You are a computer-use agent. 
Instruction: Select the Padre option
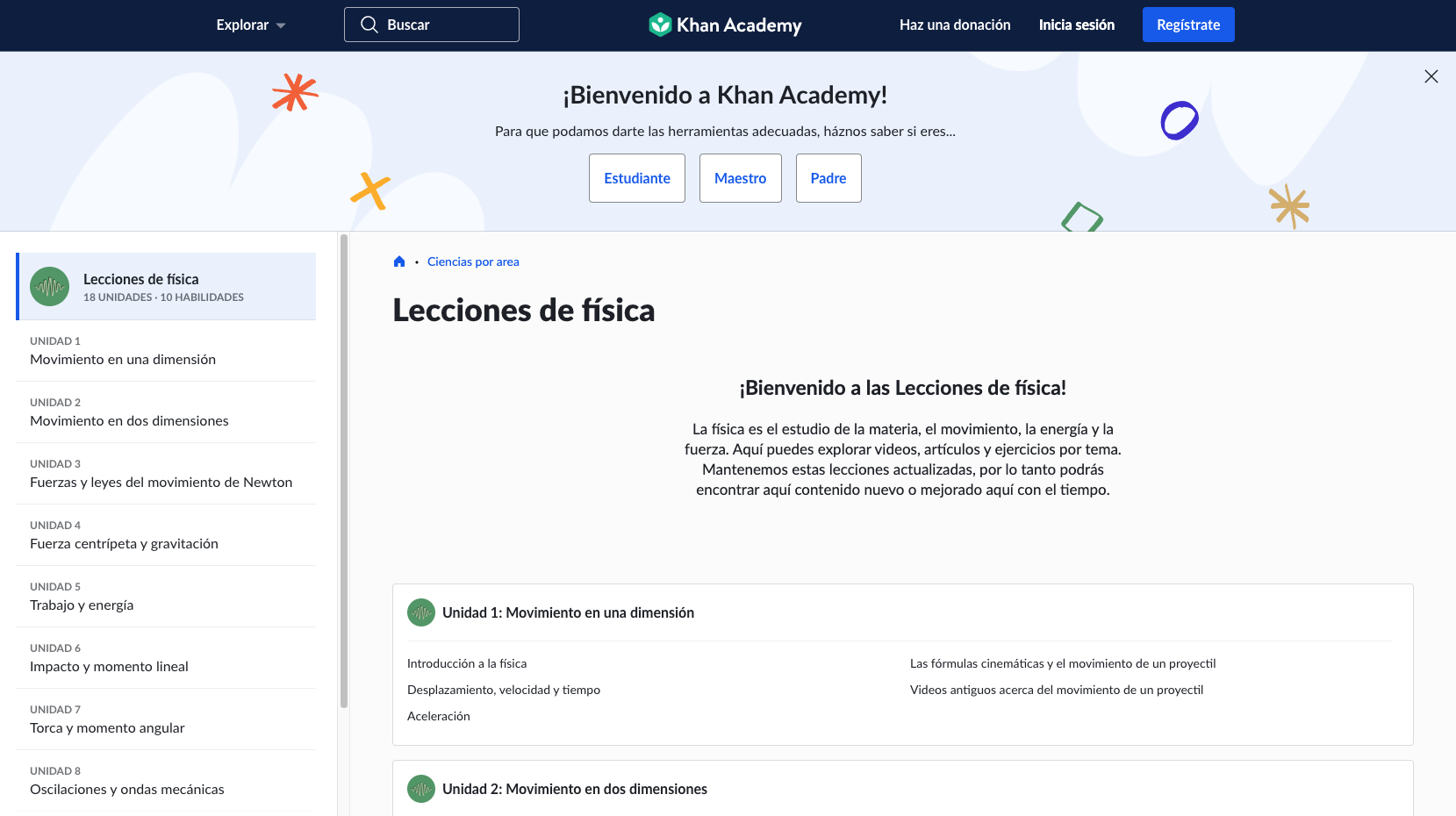coord(828,178)
